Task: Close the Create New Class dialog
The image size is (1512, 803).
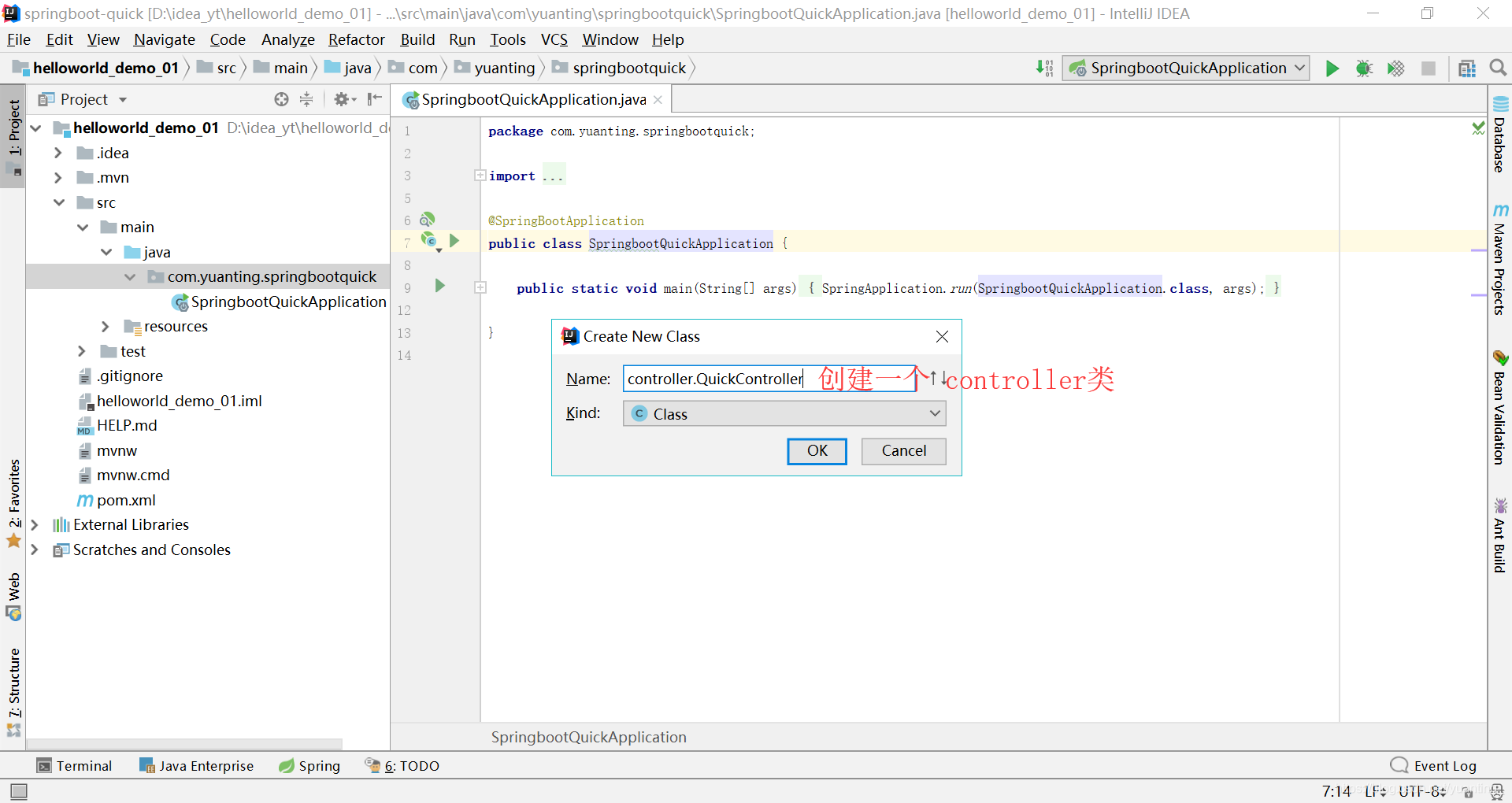Action: [x=942, y=337]
